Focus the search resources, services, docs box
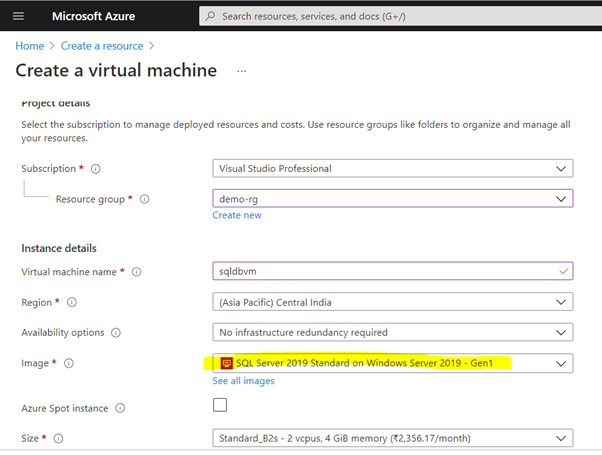The height and width of the screenshot is (455, 602). click(x=400, y=16)
